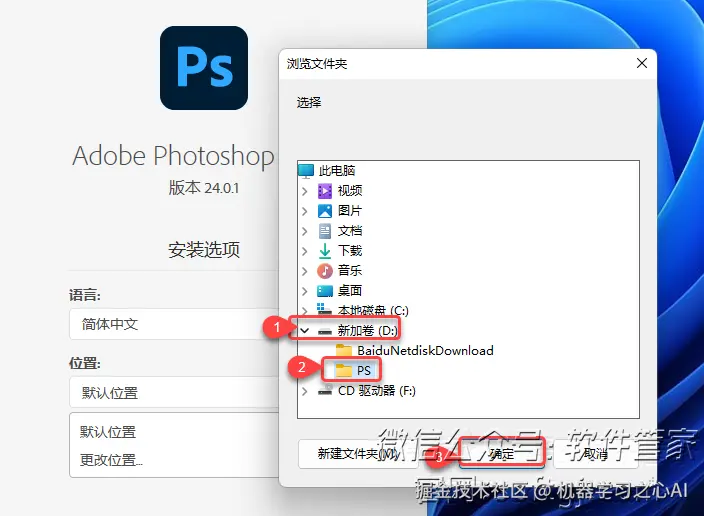This screenshot has height=516, width=704.
Task: Click the BaiduNetdiskDownload folder icon
Action: pos(344,350)
